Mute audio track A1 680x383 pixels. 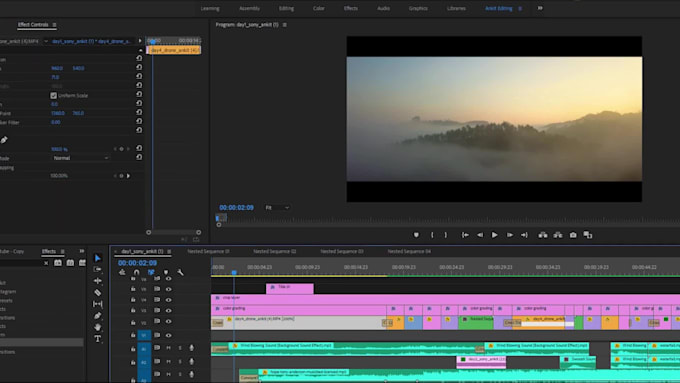[x=168, y=348]
